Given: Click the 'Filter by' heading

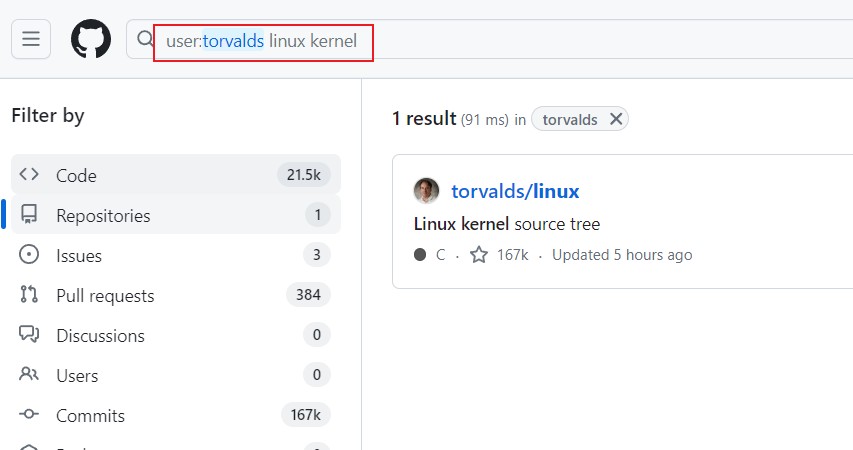Looking at the screenshot, I should tap(48, 116).
